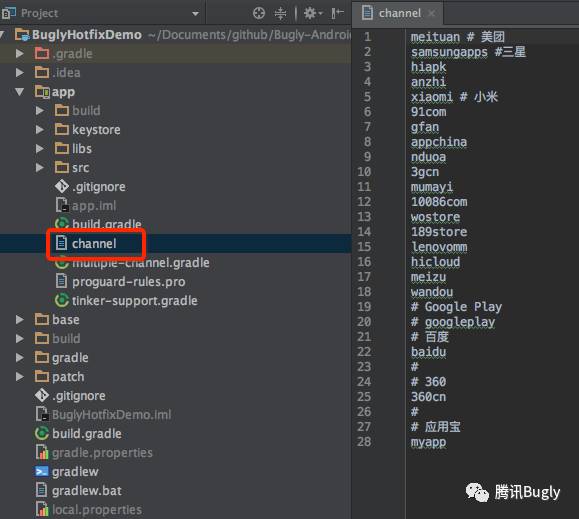
Task: Expand the src folder
Action: click(x=40, y=168)
